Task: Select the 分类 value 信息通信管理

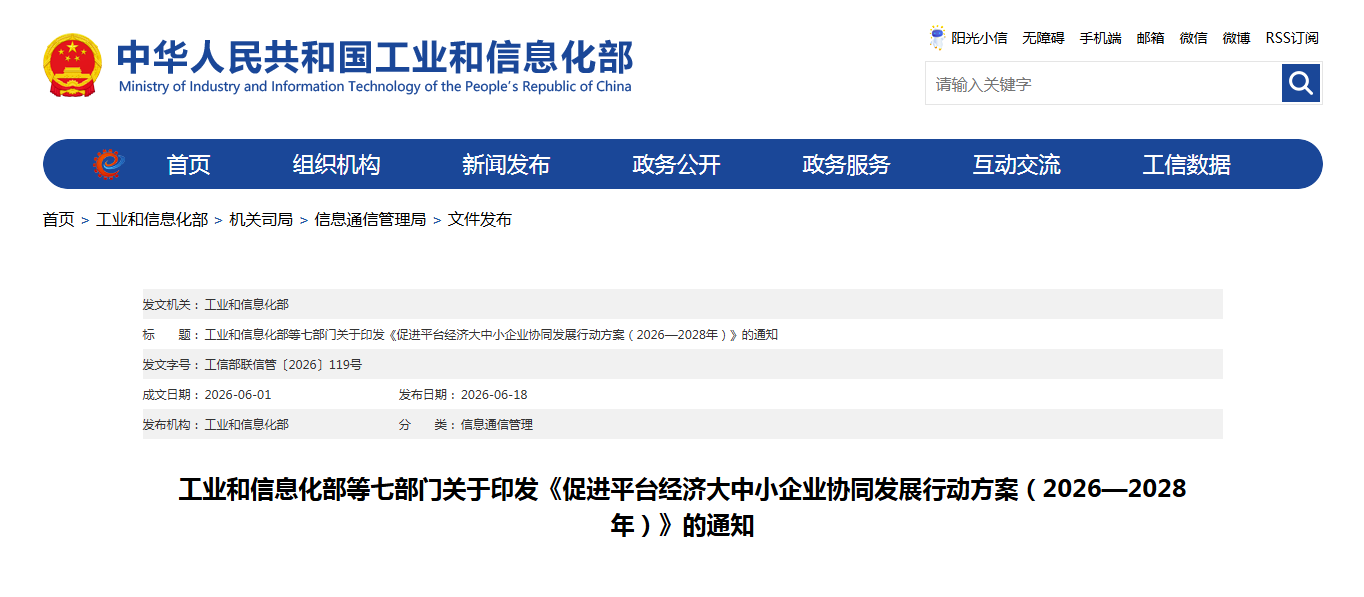Action: [x=497, y=425]
